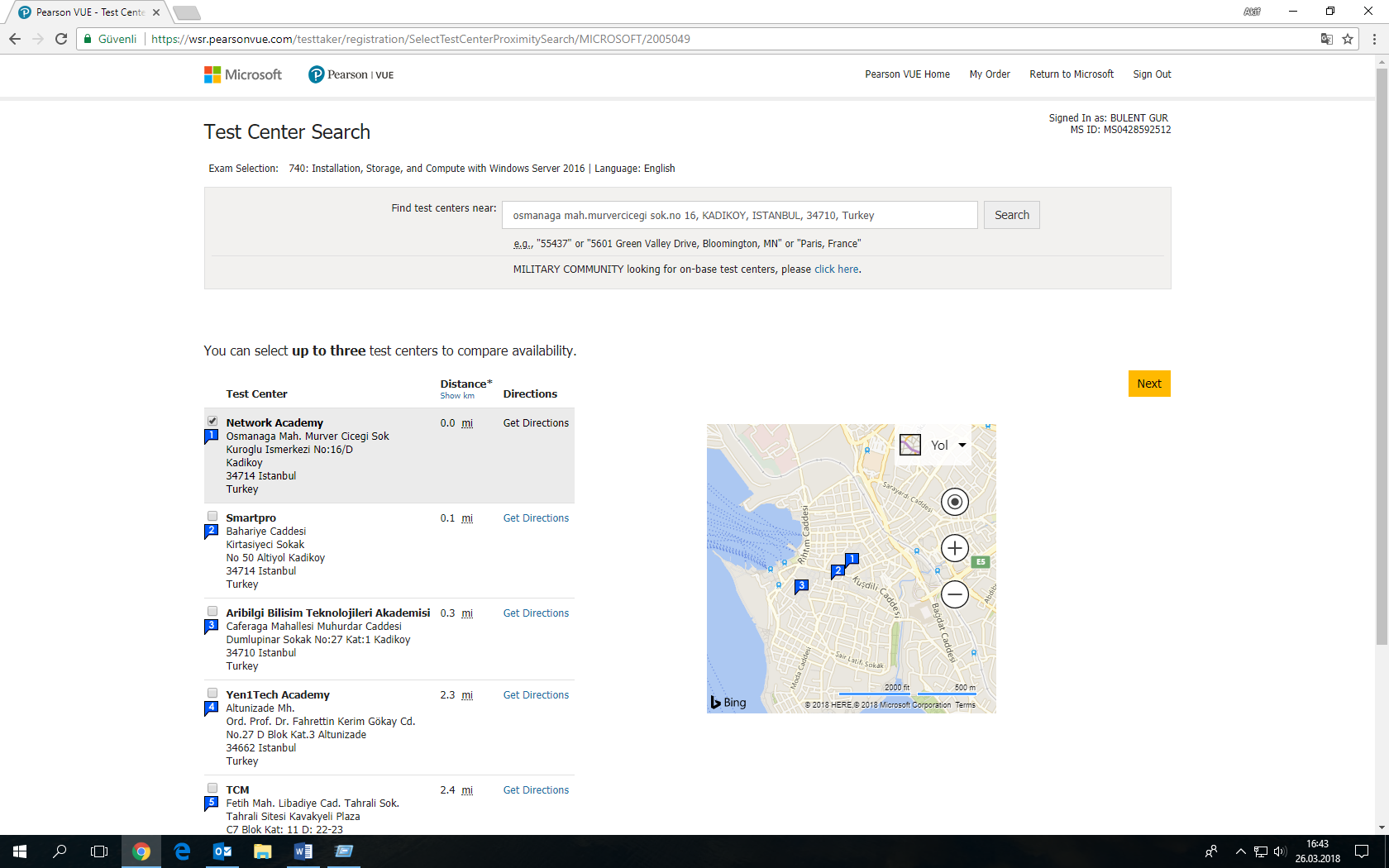Image resolution: width=1389 pixels, height=868 pixels.
Task: Click map Terms link
Action: coord(966,705)
